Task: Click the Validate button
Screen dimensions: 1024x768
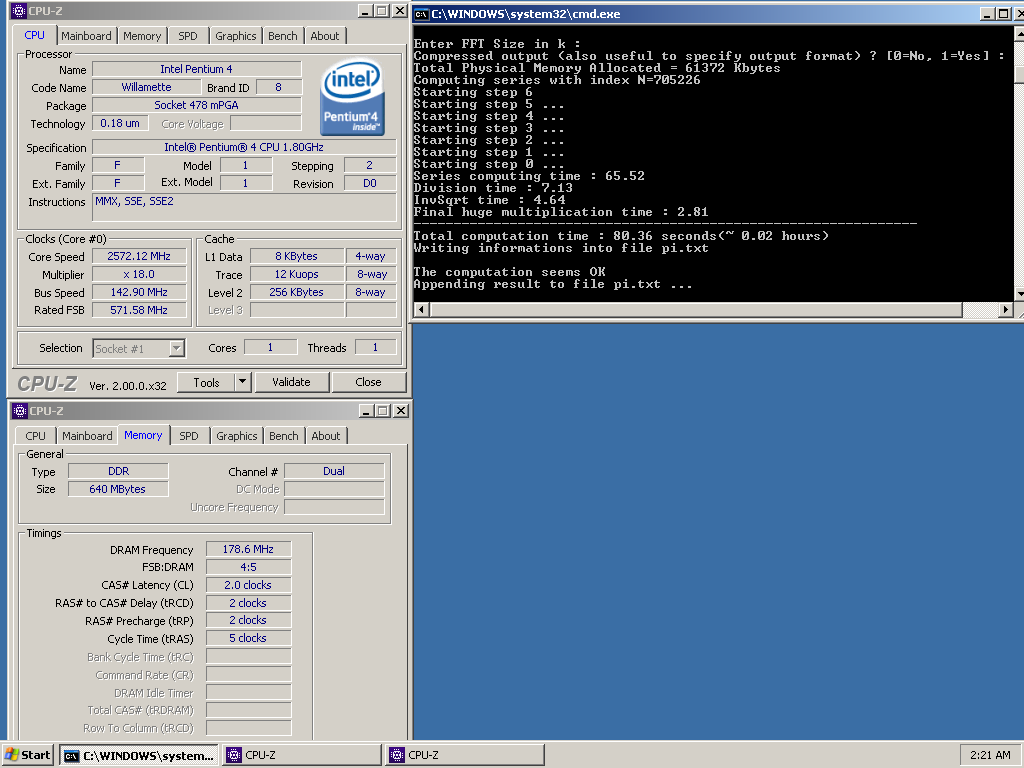Action: click(291, 382)
